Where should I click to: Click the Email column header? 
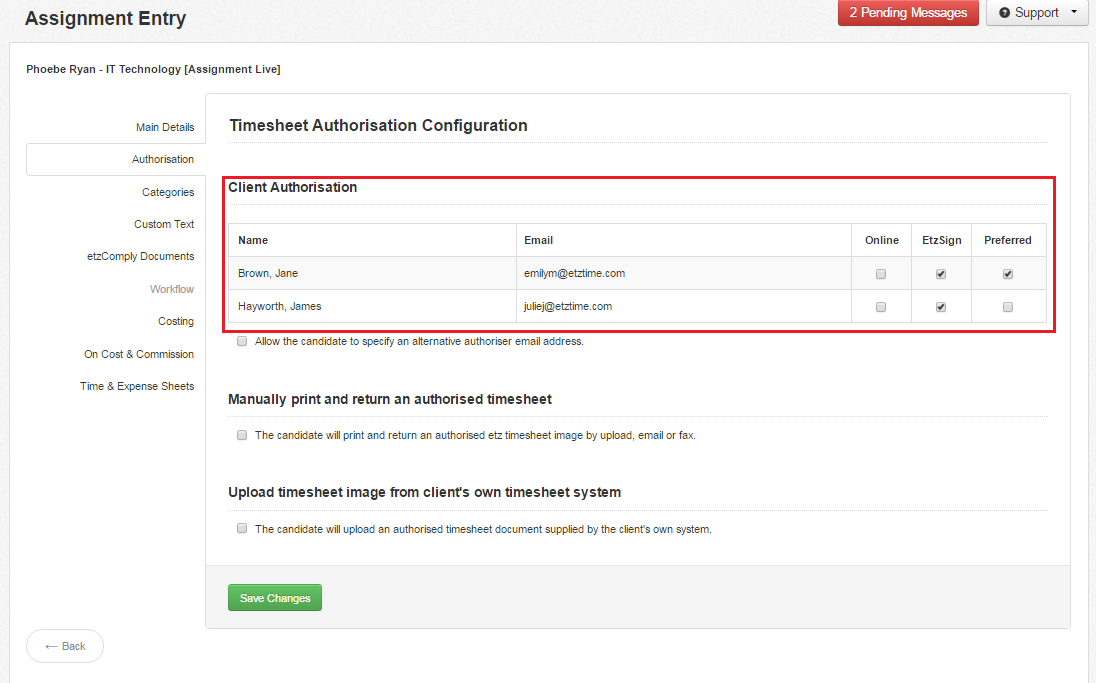[538, 240]
